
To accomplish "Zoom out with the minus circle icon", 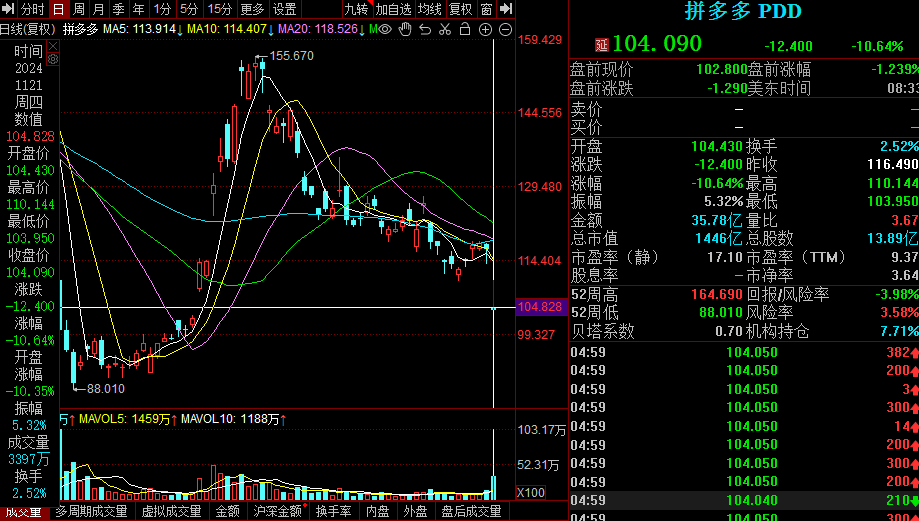I will coord(505,29).
